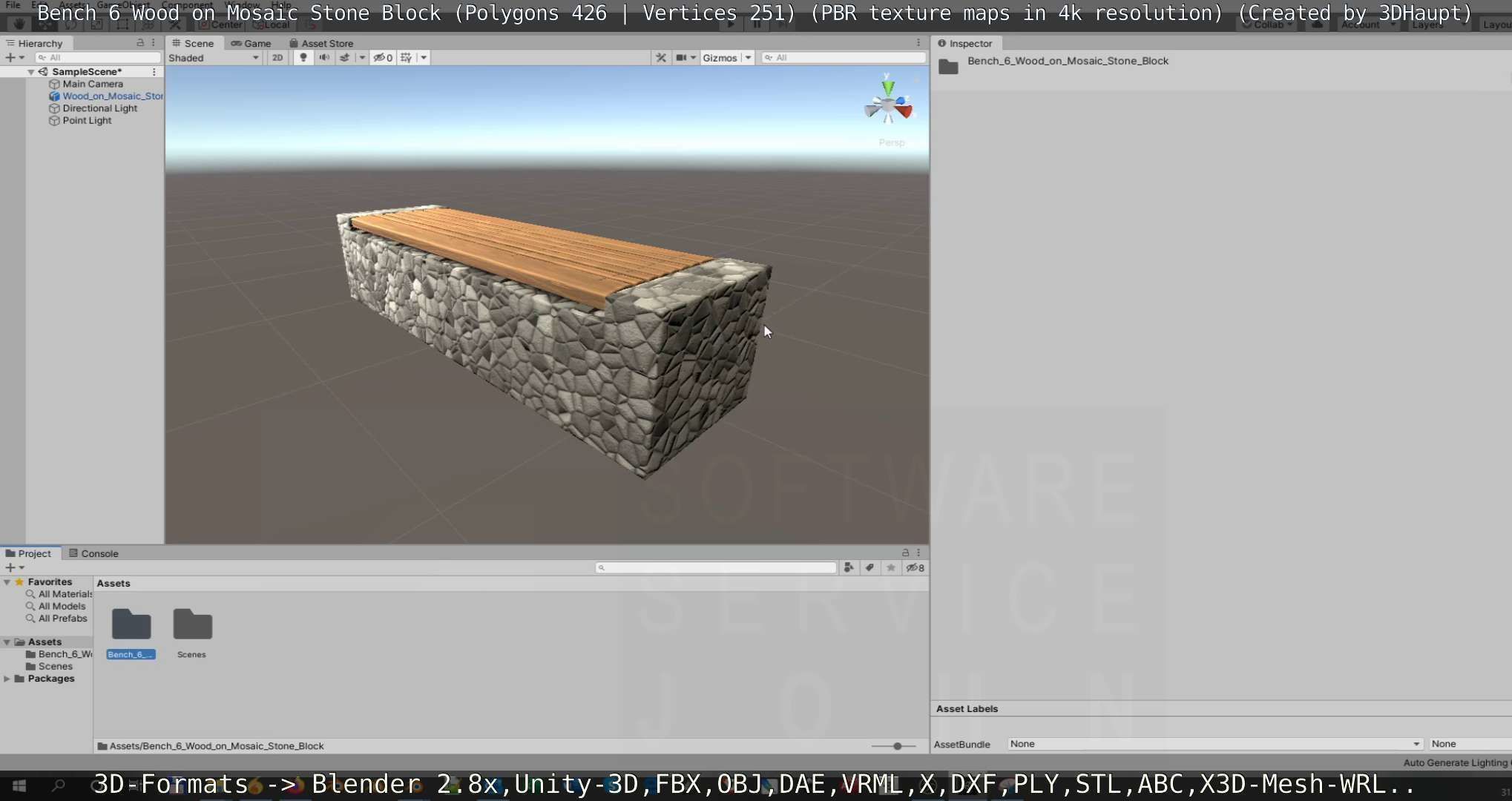
Task: Select Main Camera in Hierarchy
Action: [93, 84]
